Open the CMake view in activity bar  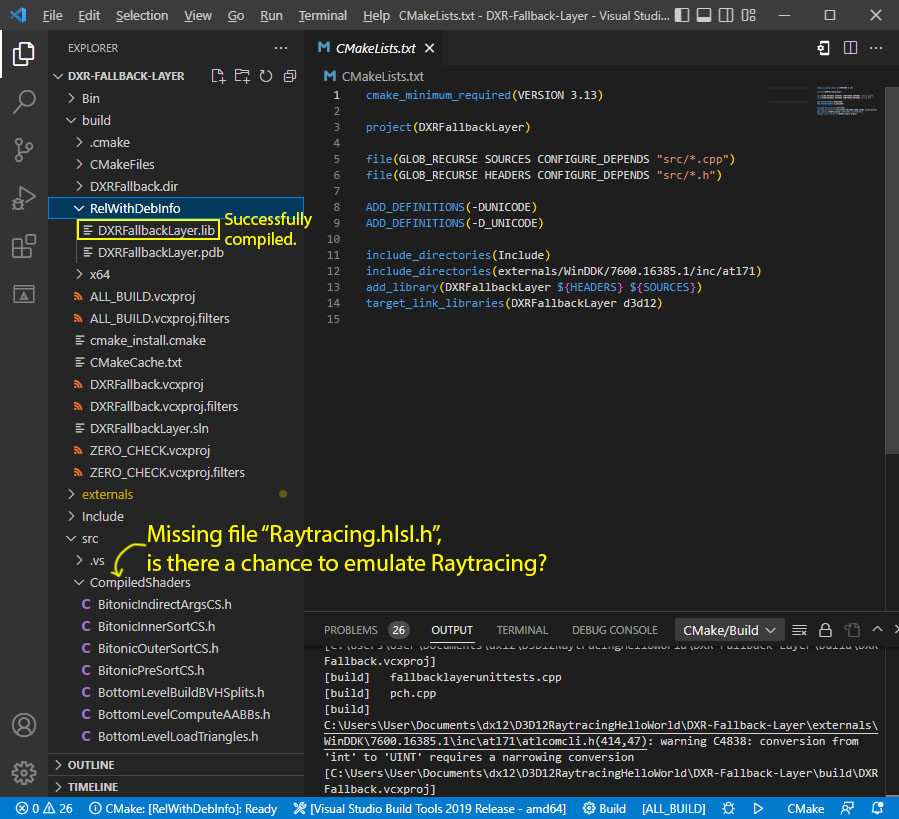click(x=24, y=294)
